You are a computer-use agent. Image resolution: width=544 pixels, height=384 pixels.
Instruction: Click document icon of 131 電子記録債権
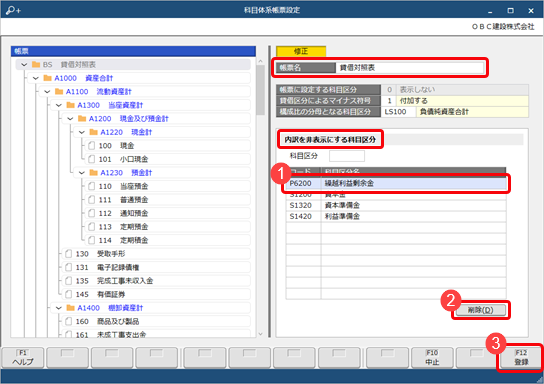(69, 267)
